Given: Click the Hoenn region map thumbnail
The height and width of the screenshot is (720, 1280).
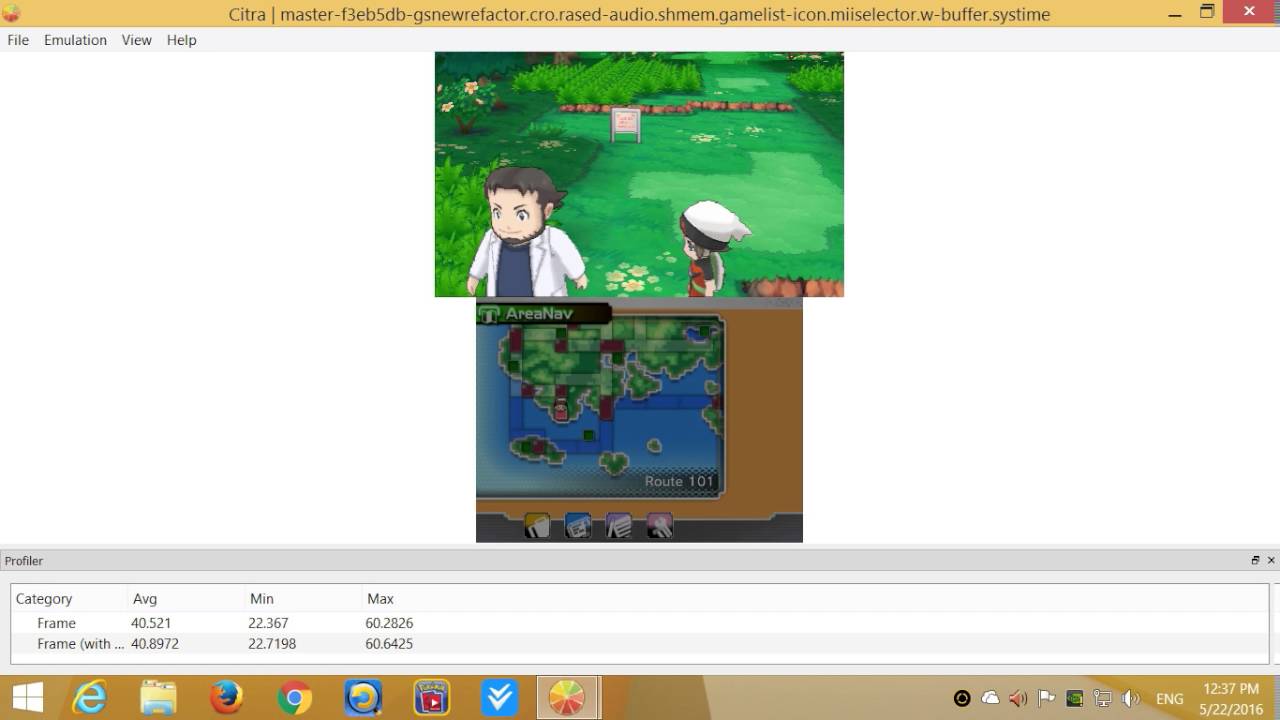Looking at the screenshot, I should click(x=599, y=407).
